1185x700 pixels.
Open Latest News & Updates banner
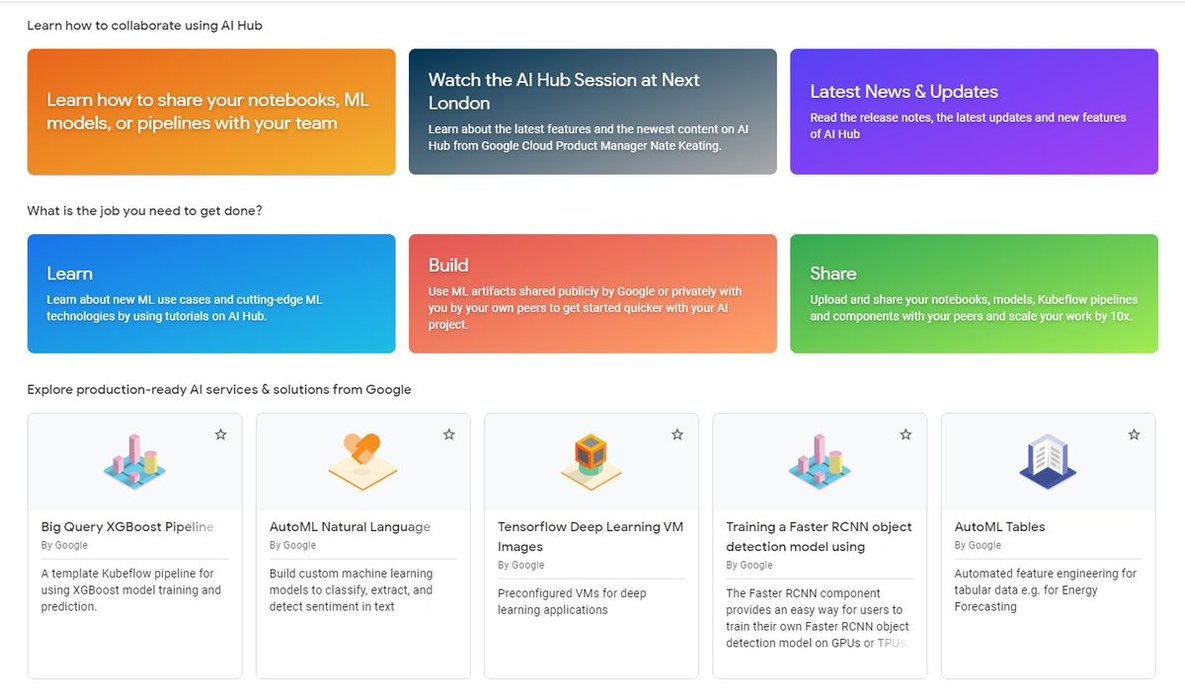click(x=974, y=112)
